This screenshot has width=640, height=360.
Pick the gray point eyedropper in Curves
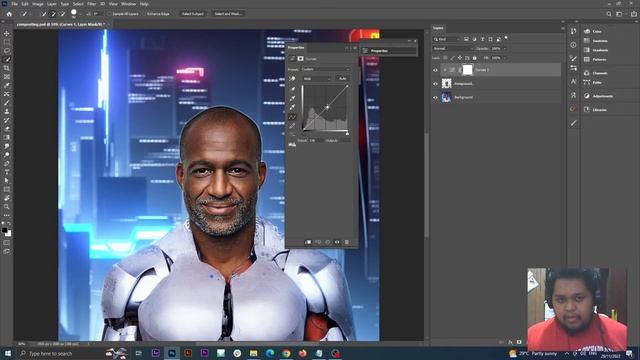[292, 98]
